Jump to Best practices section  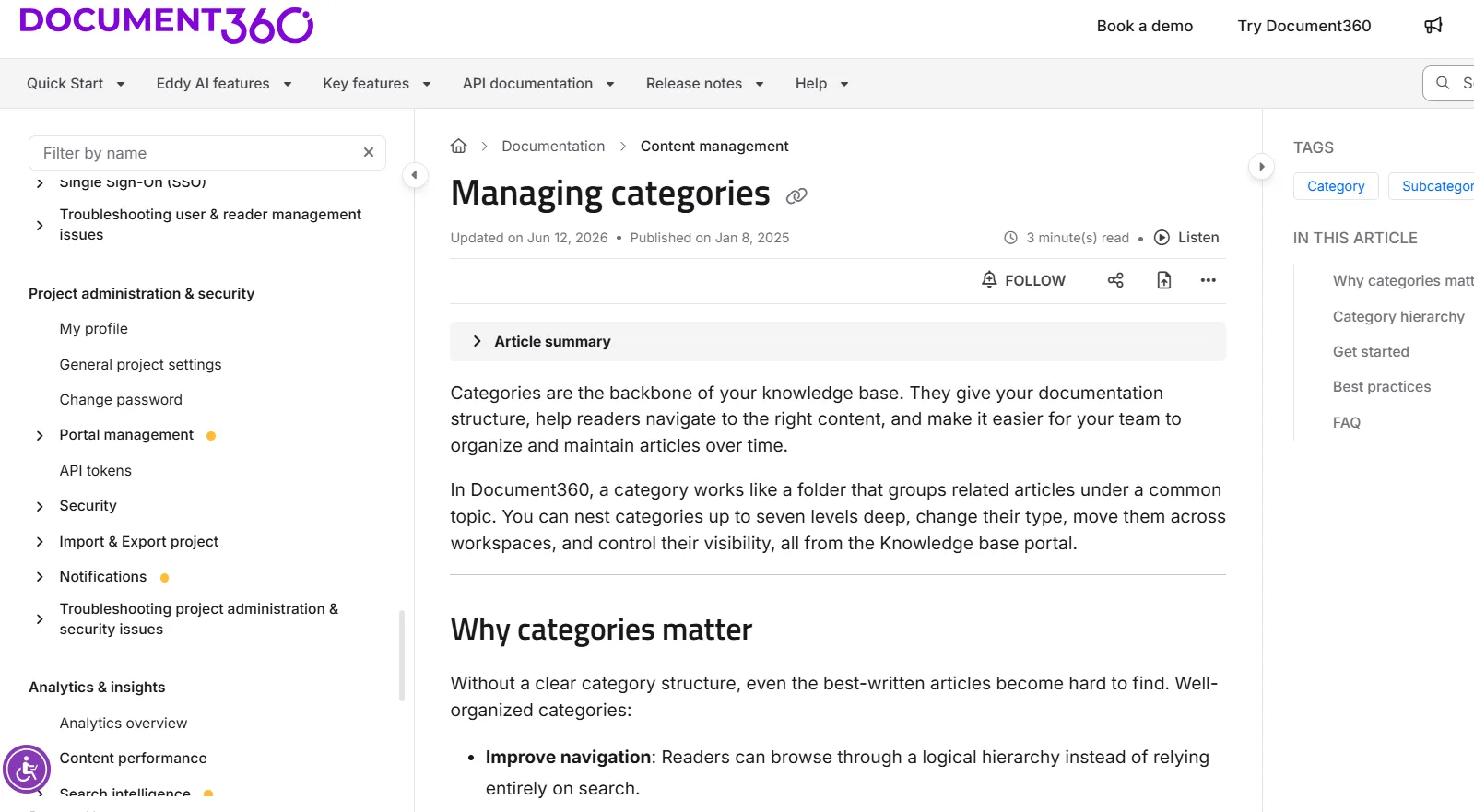(1382, 386)
